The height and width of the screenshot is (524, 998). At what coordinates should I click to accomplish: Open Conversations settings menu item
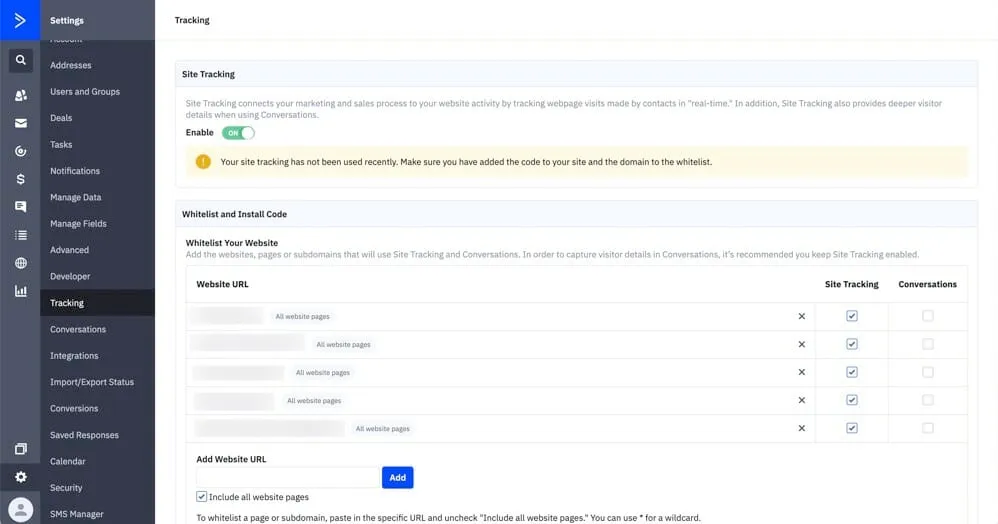tap(78, 329)
